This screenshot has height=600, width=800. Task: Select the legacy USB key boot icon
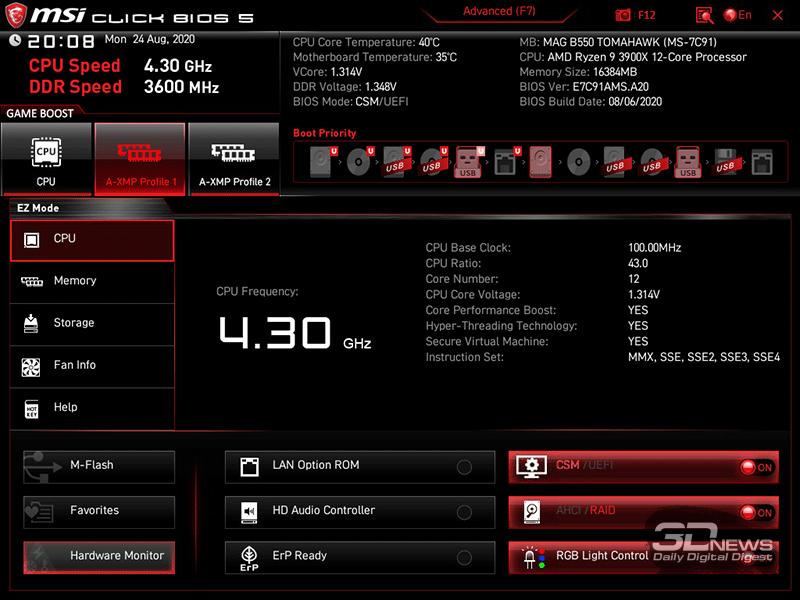click(688, 162)
